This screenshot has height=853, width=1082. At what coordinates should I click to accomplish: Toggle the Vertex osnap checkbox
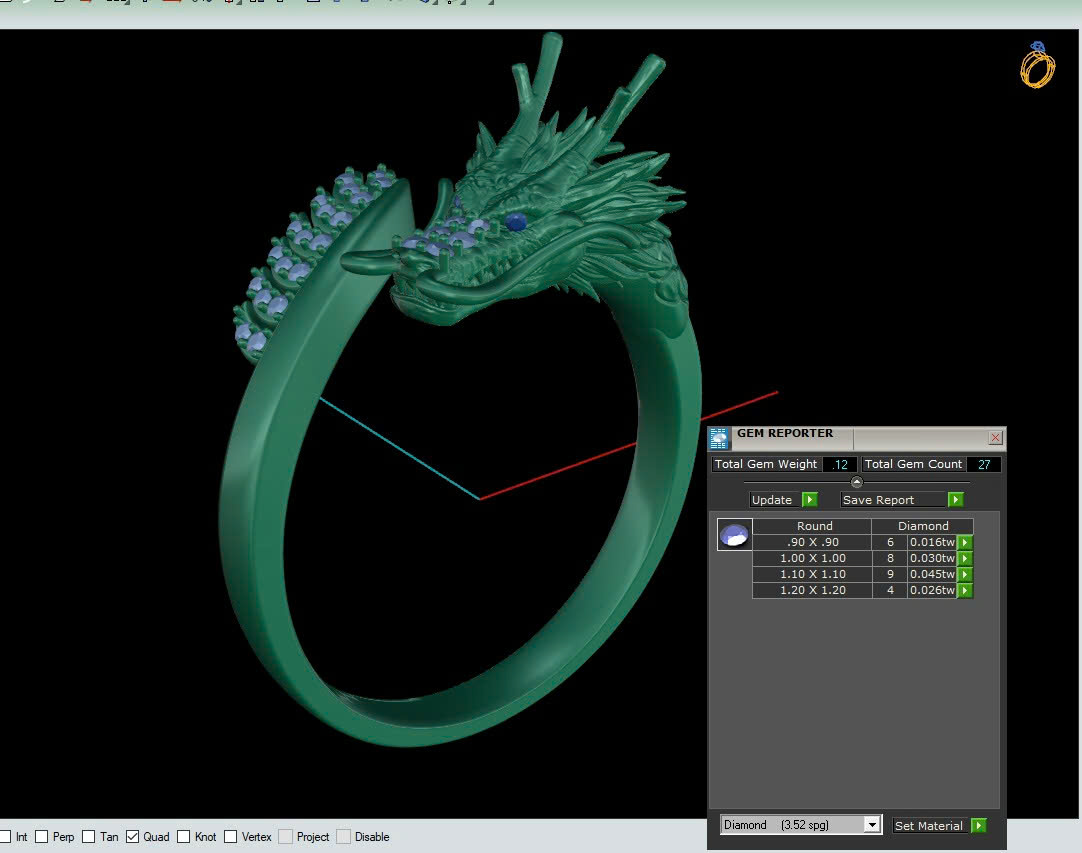(231, 837)
